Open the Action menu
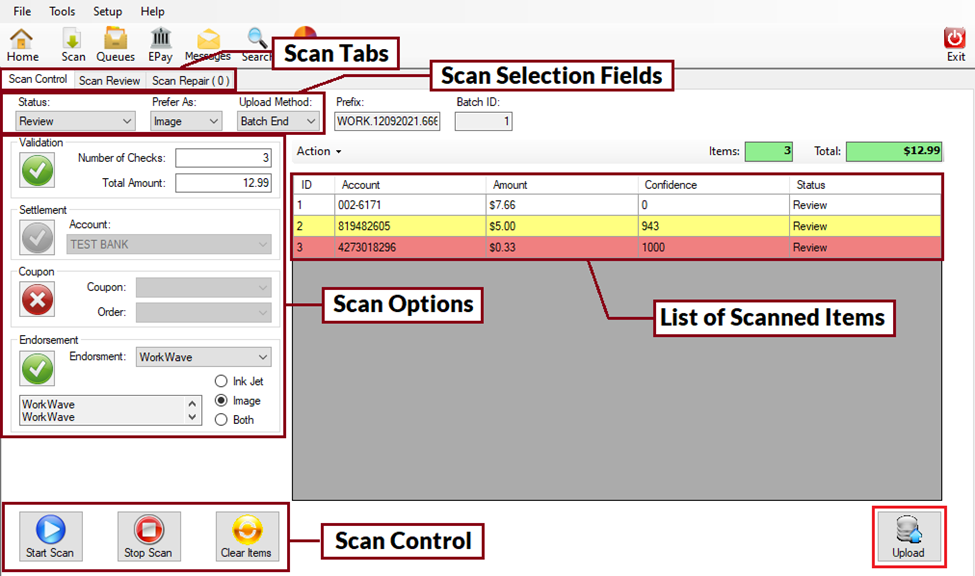 pyautogui.click(x=317, y=151)
